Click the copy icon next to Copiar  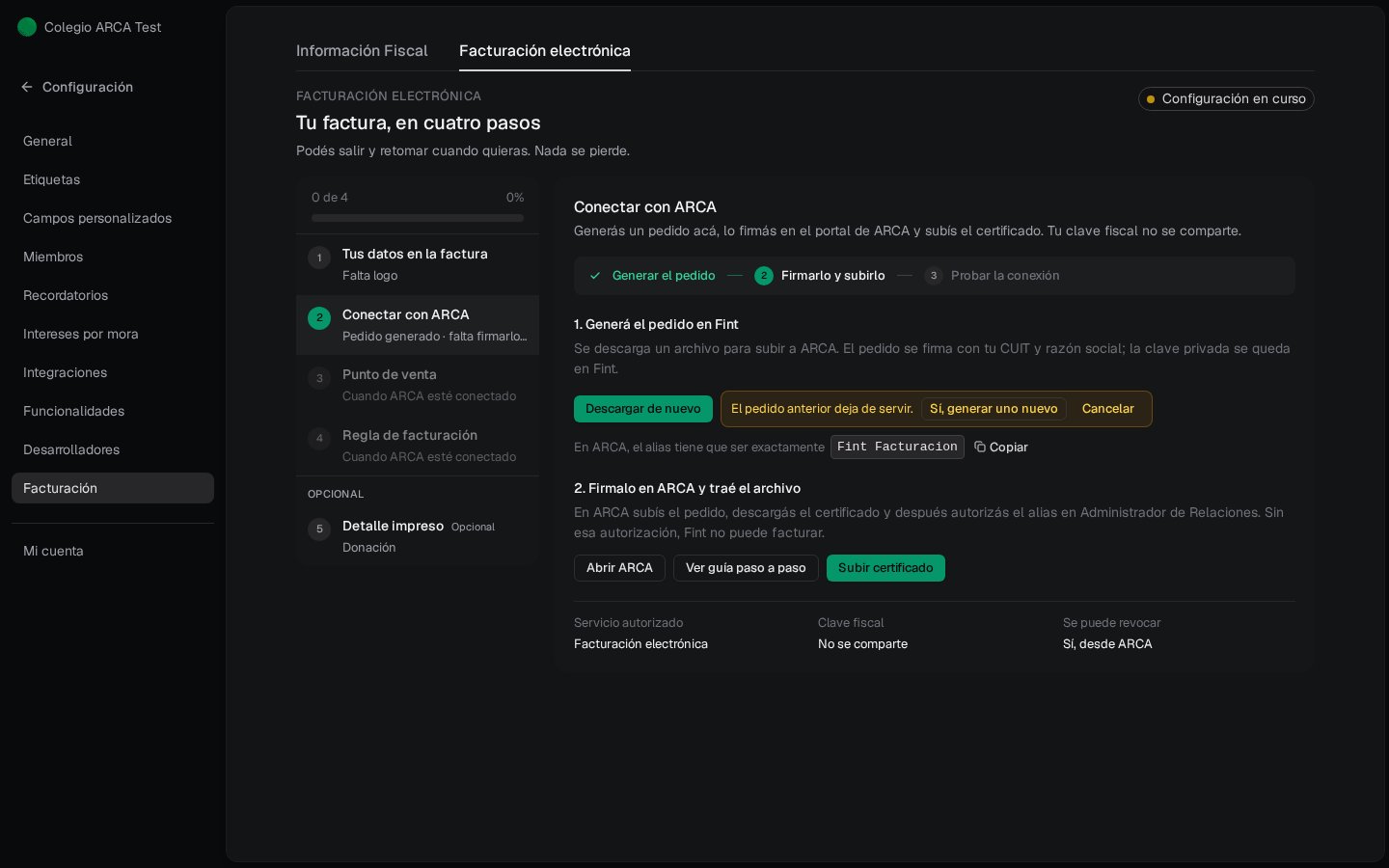(980, 447)
